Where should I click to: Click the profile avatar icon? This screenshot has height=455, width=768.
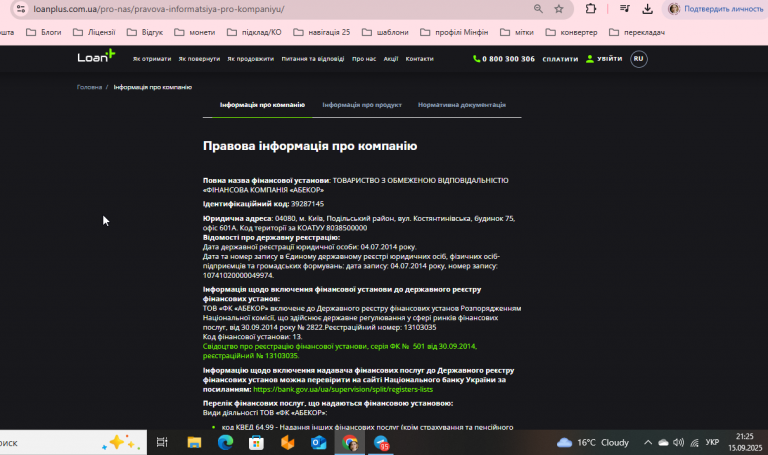[x=674, y=9]
